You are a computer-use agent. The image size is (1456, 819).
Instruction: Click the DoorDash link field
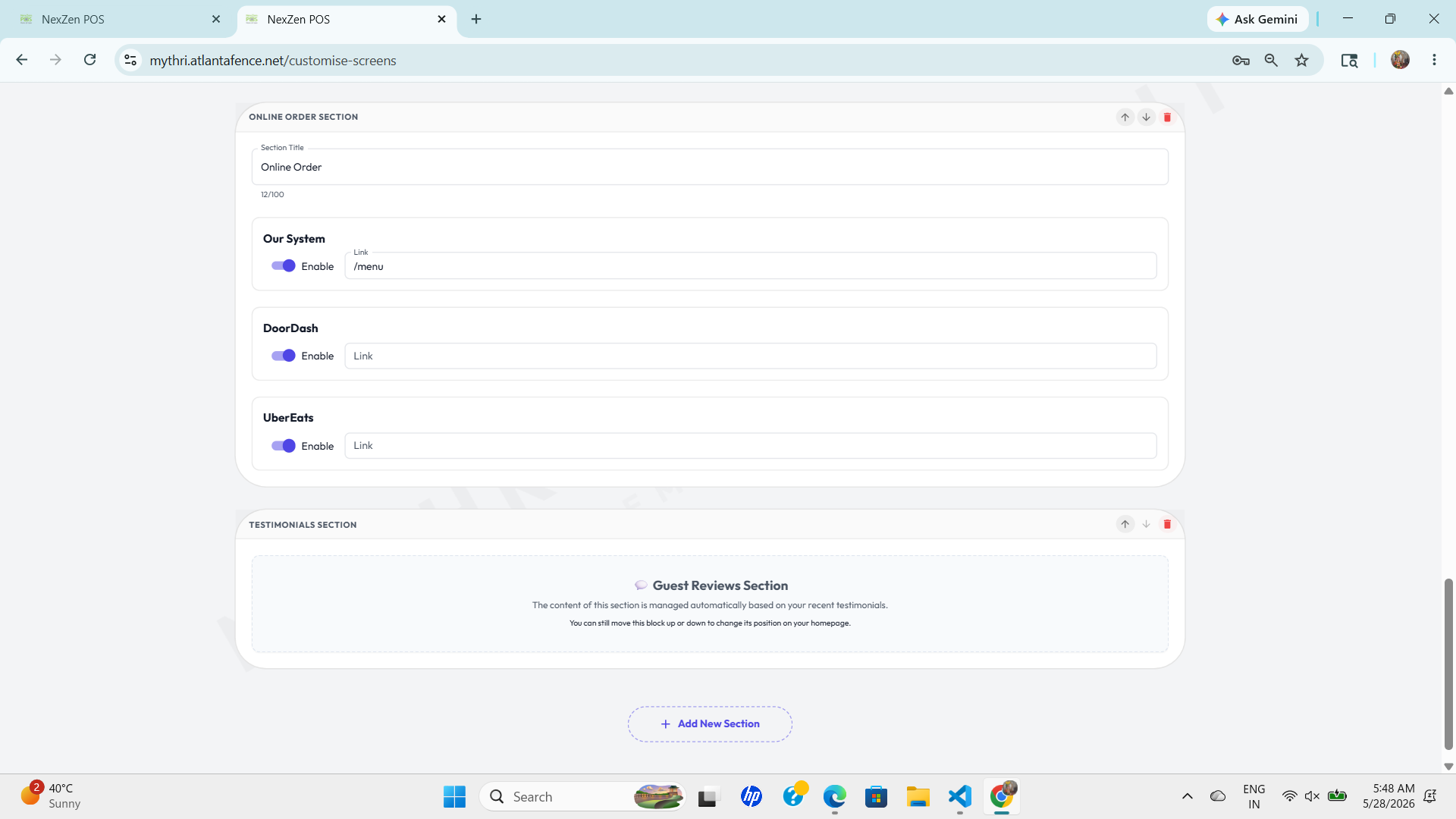[x=751, y=356]
